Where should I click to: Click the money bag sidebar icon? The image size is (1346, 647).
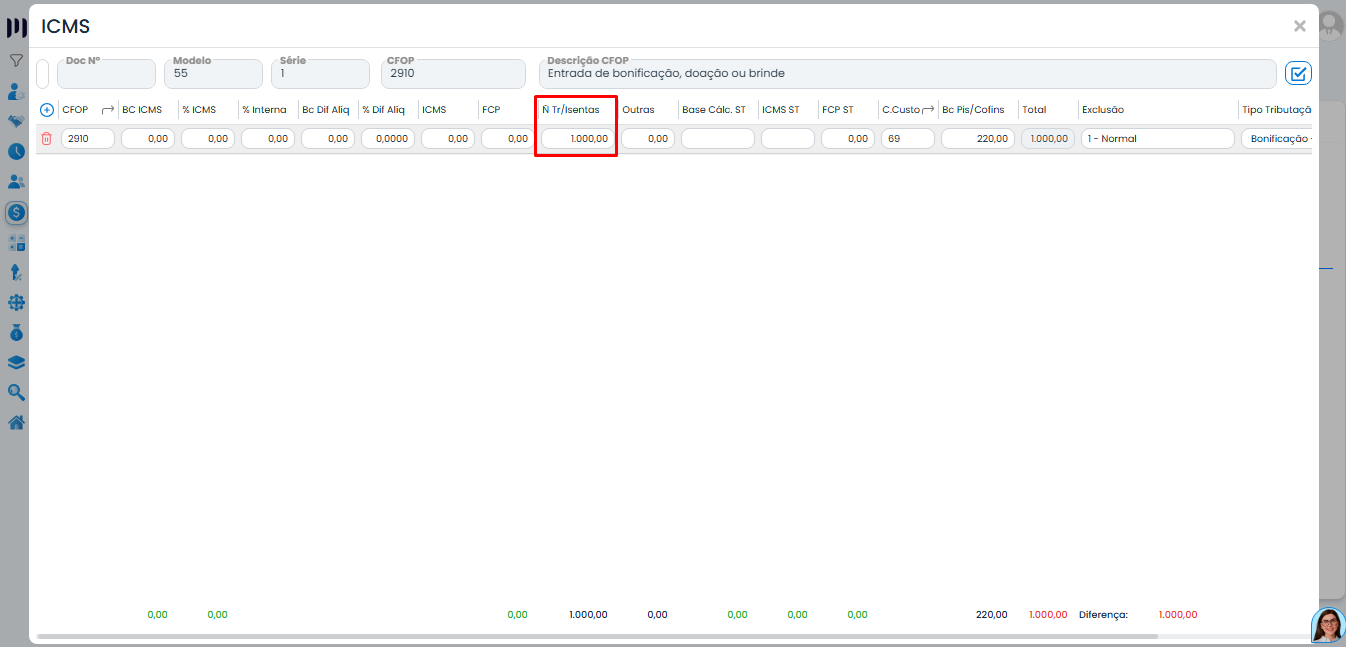click(16, 332)
